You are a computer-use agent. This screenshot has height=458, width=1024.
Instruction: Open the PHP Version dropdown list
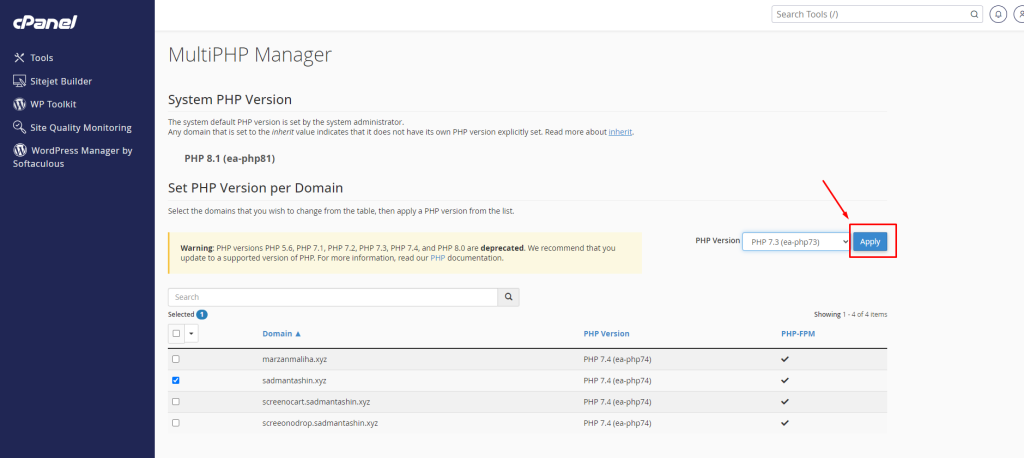795,241
